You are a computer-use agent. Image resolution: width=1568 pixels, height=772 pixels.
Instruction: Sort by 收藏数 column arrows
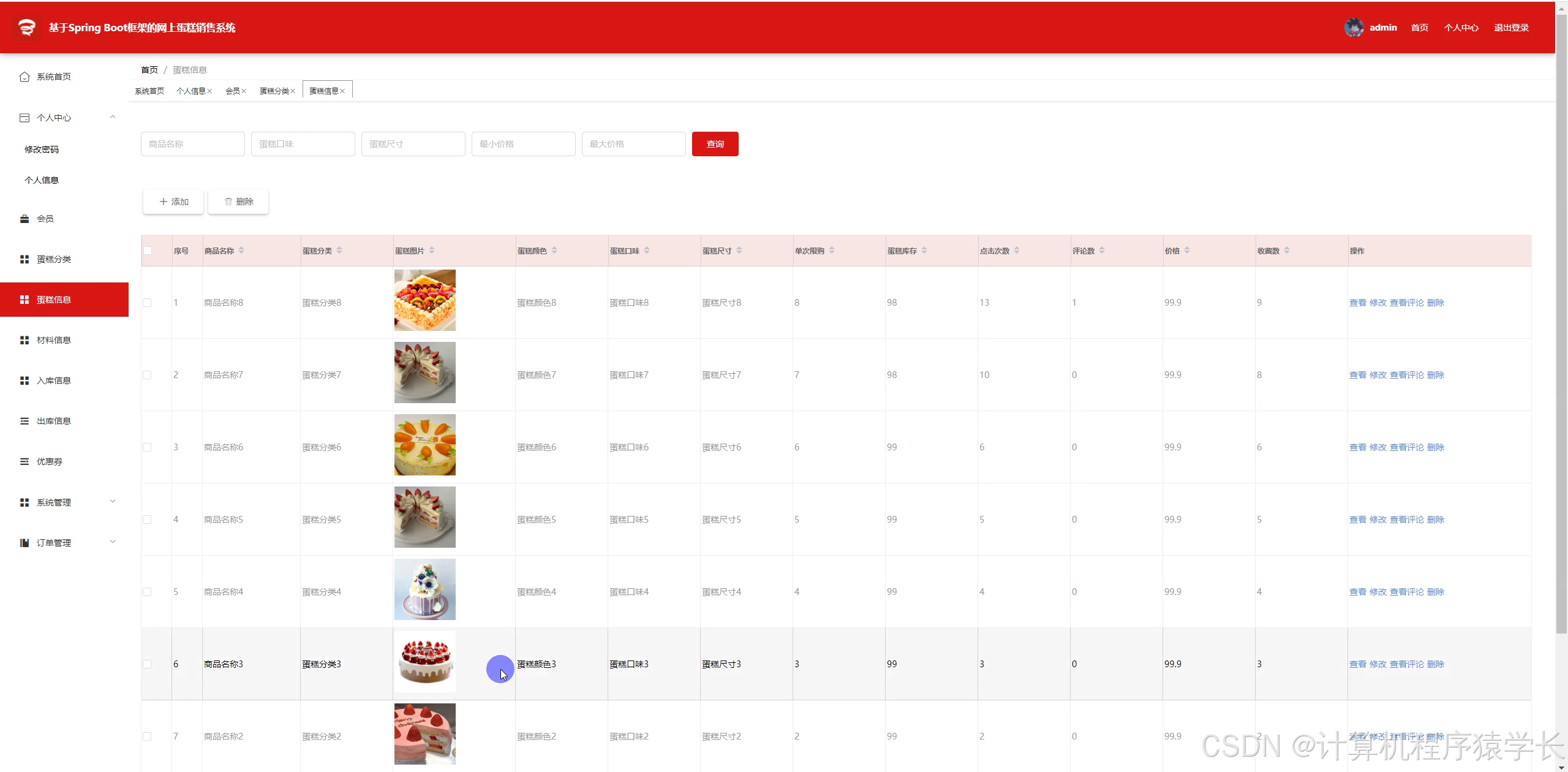1287,251
